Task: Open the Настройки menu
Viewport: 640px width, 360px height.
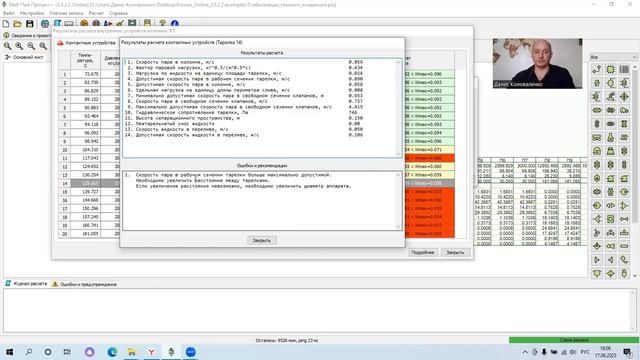Action: pyautogui.click(x=32, y=13)
